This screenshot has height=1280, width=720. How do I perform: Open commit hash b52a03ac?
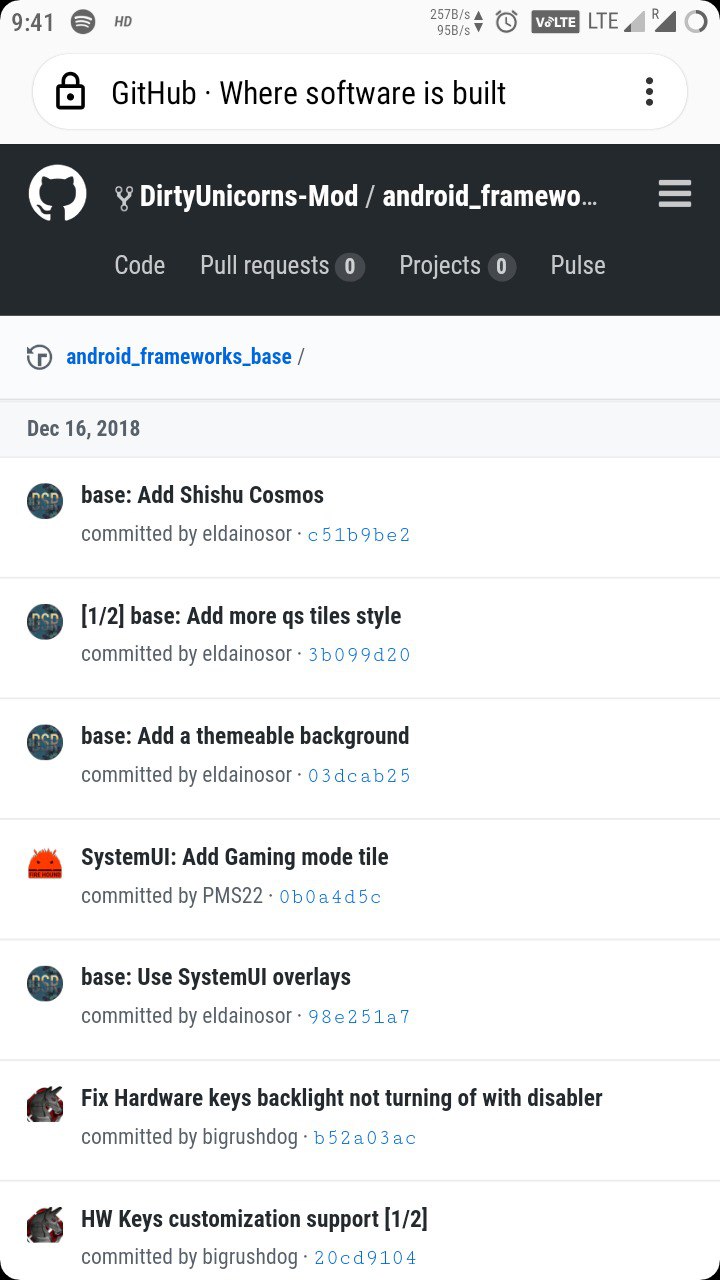tap(365, 1138)
